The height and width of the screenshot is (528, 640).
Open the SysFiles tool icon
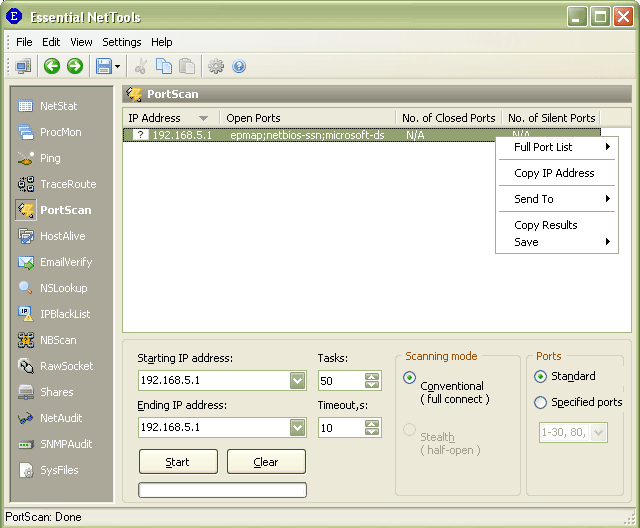pos(25,470)
